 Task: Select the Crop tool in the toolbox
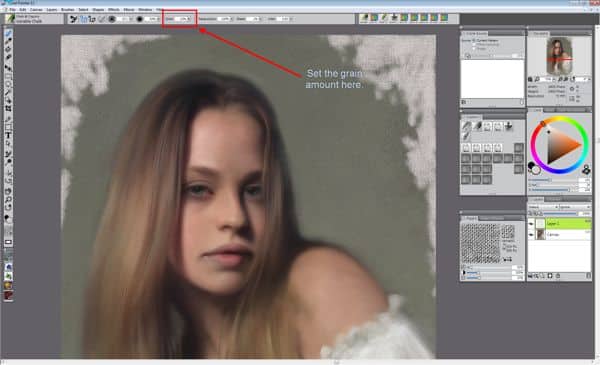(8, 109)
